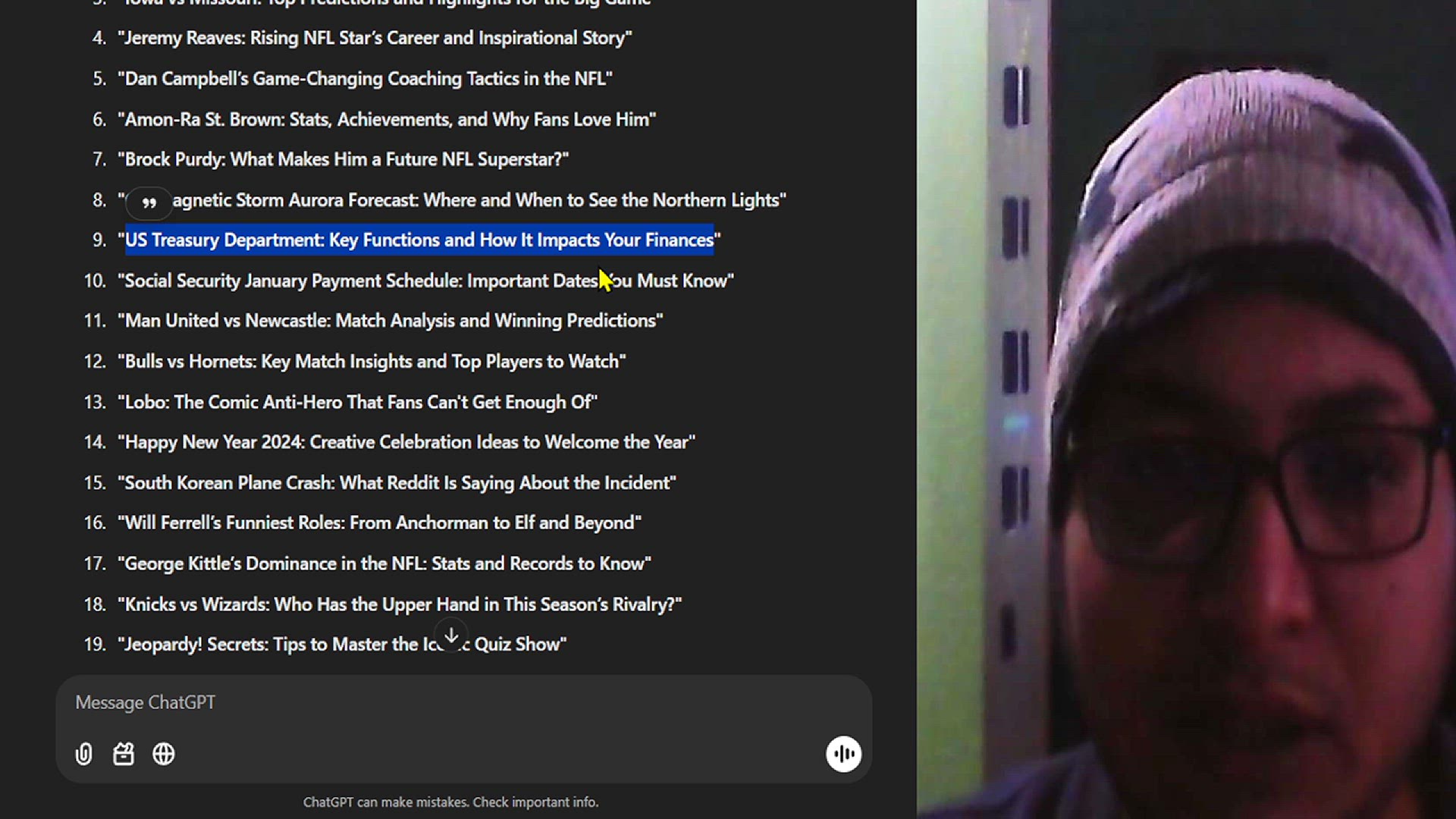
Task: Click the quote reply bubble icon
Action: click(149, 202)
